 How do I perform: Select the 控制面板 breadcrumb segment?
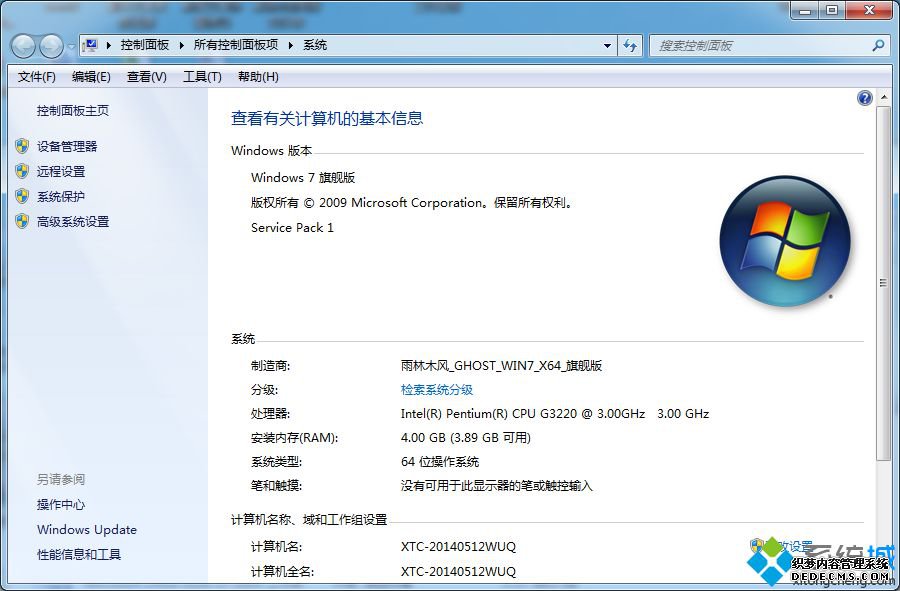(145, 45)
